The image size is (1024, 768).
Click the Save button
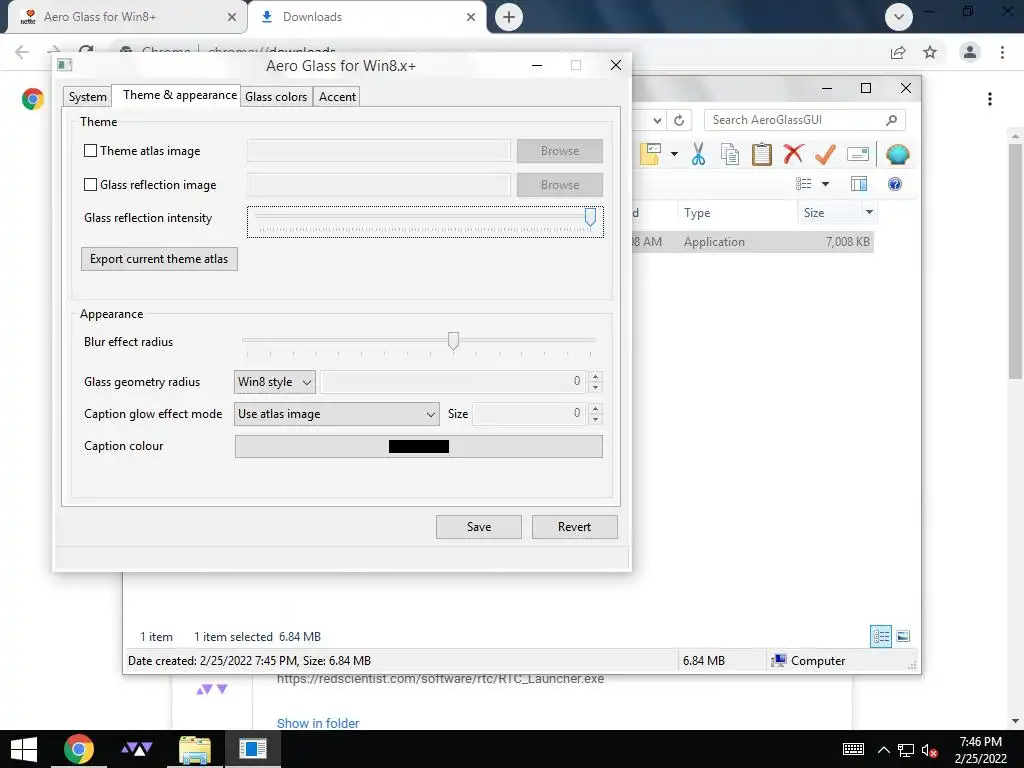(x=479, y=527)
